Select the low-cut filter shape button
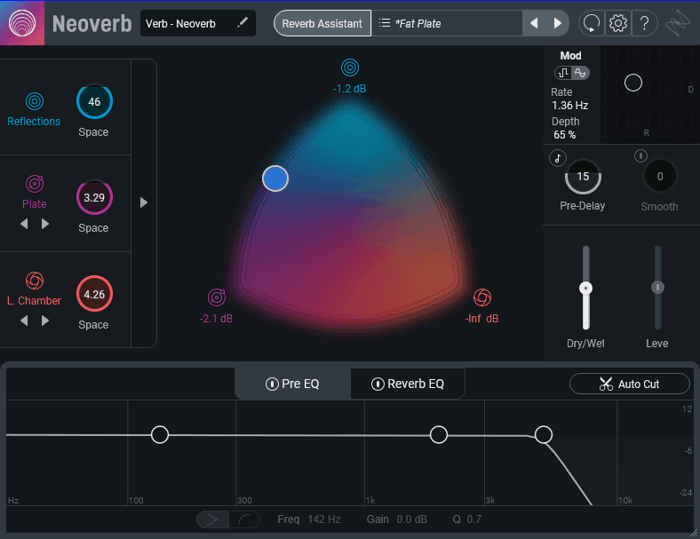The image size is (700, 539). (x=212, y=519)
